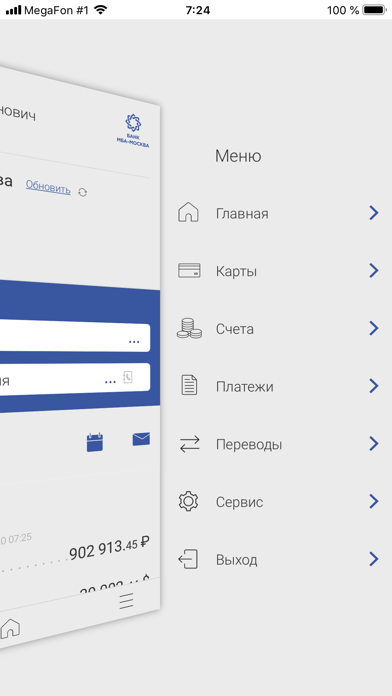Tap the 902 913.45 ₽ balance

109,547
